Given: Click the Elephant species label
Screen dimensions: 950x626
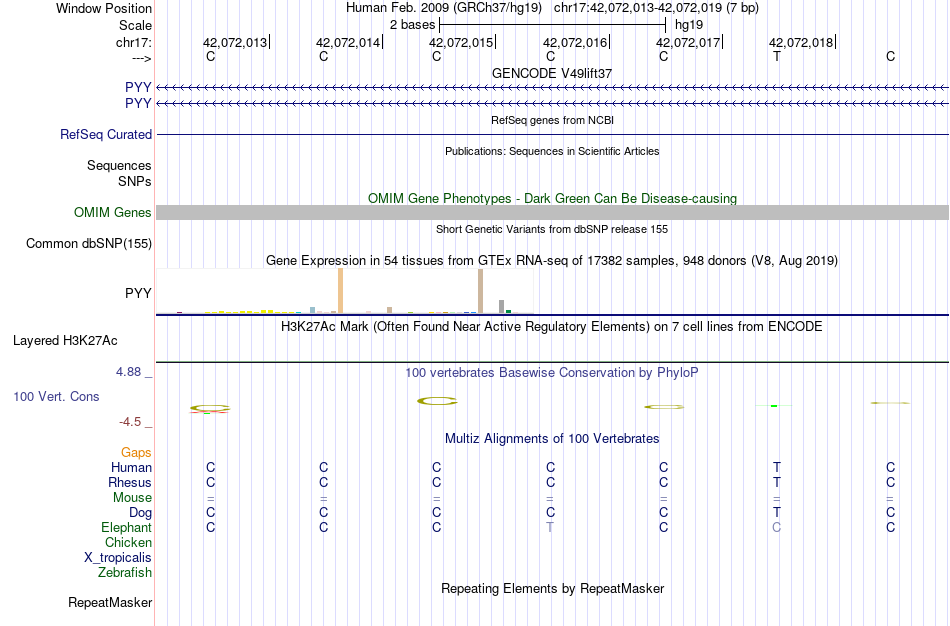Looking at the screenshot, I should pyautogui.click(x=126, y=528).
